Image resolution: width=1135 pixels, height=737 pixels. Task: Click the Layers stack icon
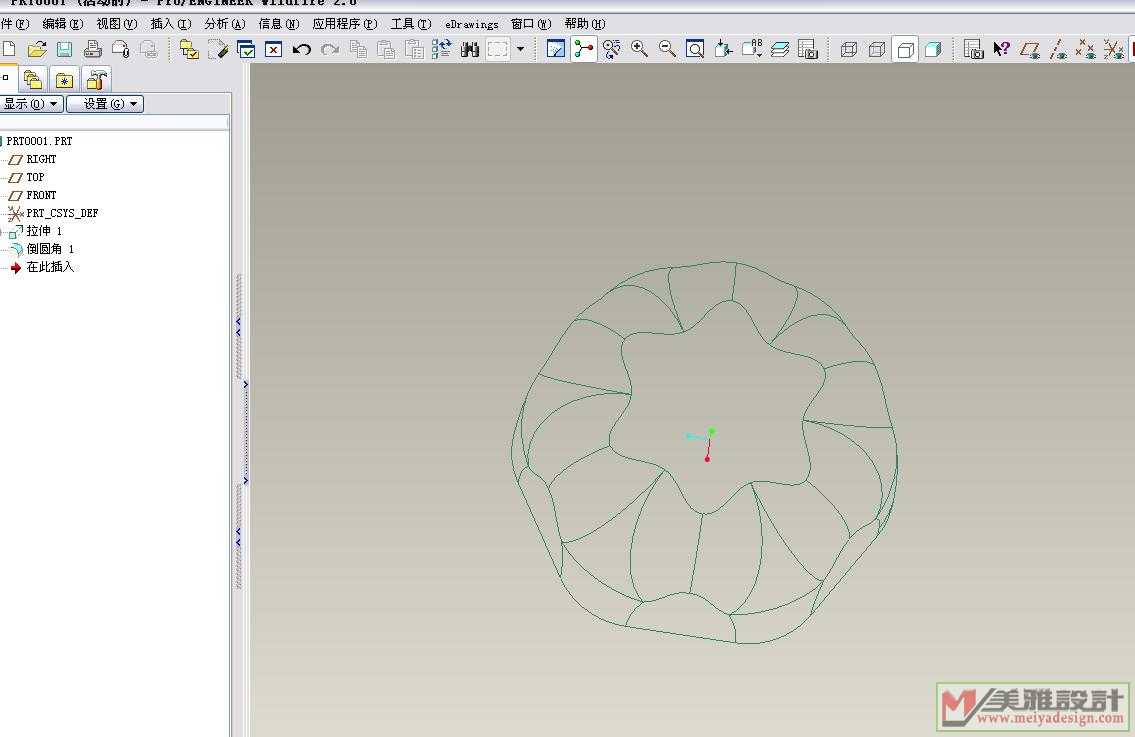(780, 49)
